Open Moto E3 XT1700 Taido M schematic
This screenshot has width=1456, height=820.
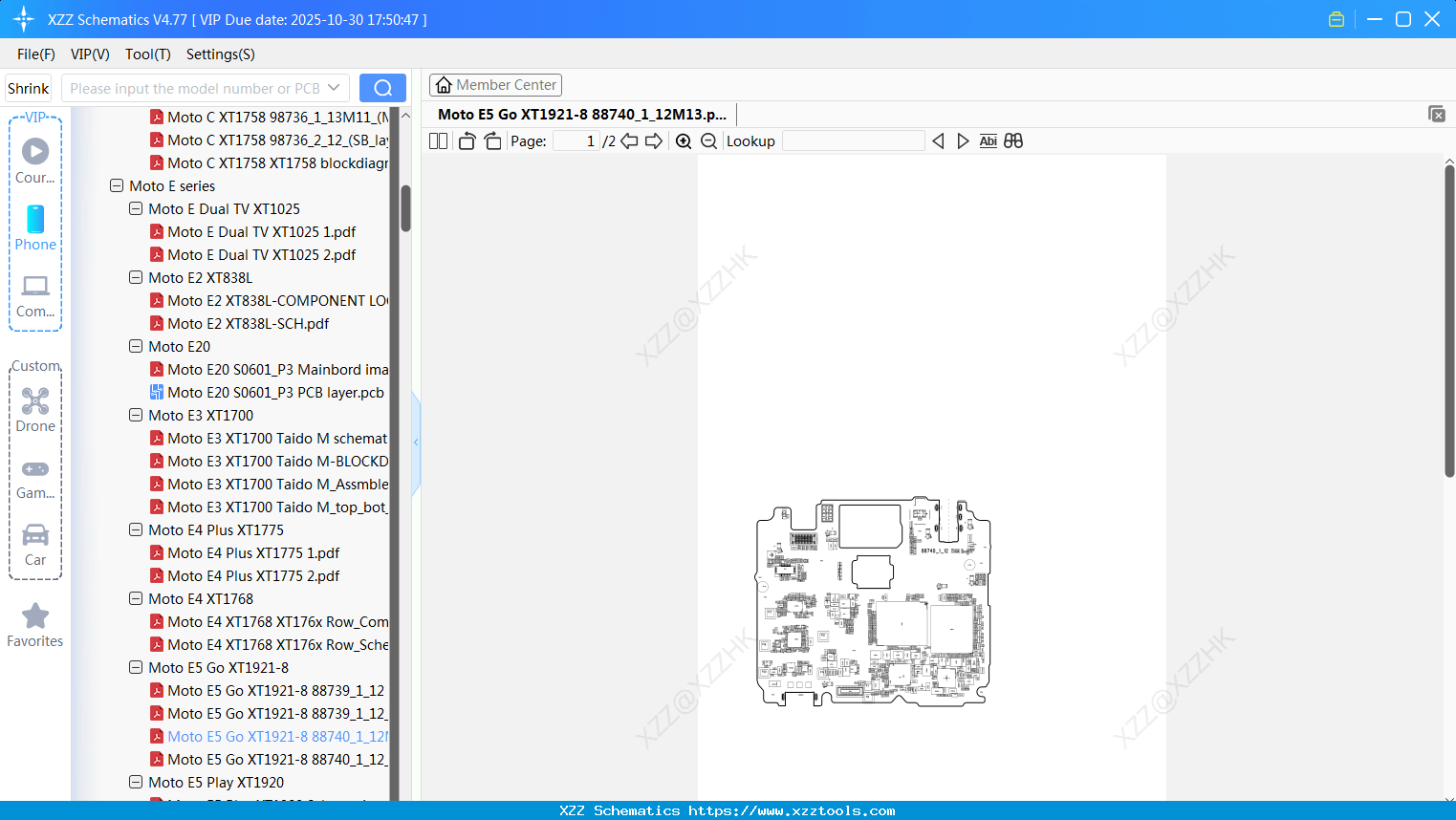(x=270, y=439)
